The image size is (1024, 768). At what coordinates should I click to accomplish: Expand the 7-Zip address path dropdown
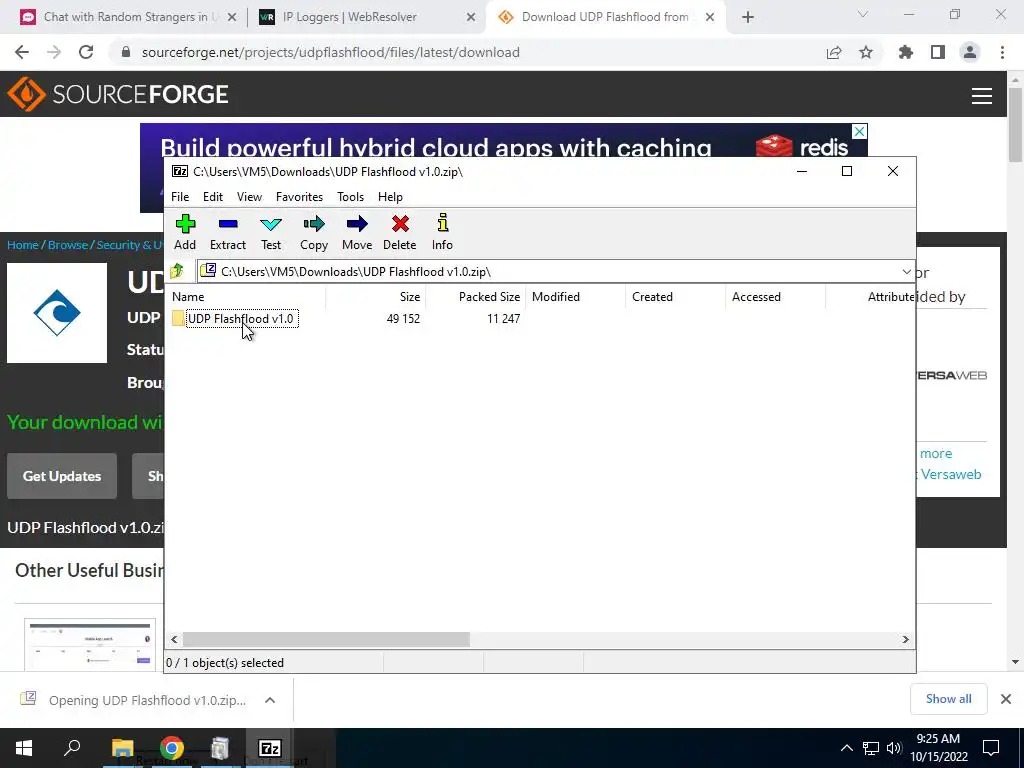click(906, 272)
